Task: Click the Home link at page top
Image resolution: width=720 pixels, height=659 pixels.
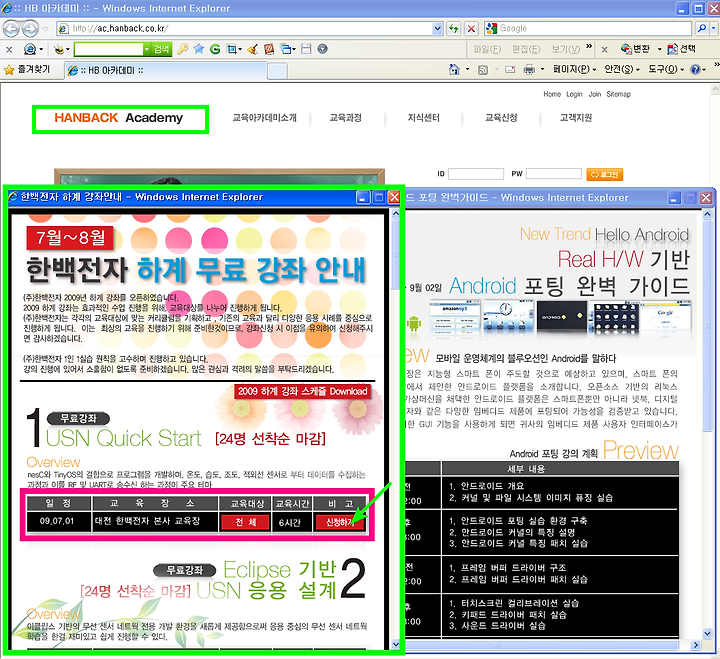Action: tap(552, 94)
